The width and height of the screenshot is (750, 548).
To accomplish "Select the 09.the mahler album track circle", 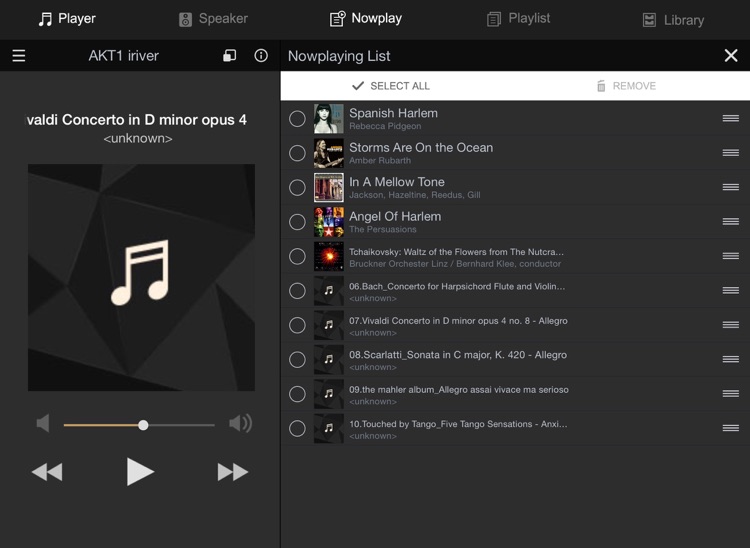I will coord(297,394).
